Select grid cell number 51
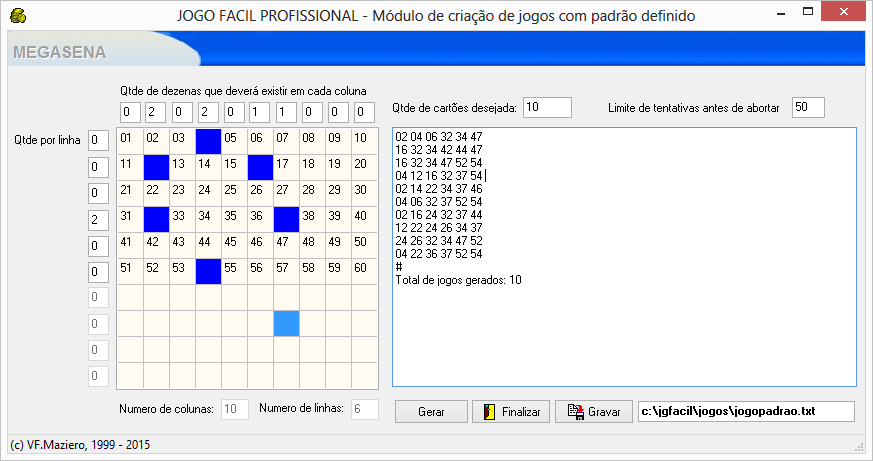Viewport: 873px width, 461px height. point(130,272)
